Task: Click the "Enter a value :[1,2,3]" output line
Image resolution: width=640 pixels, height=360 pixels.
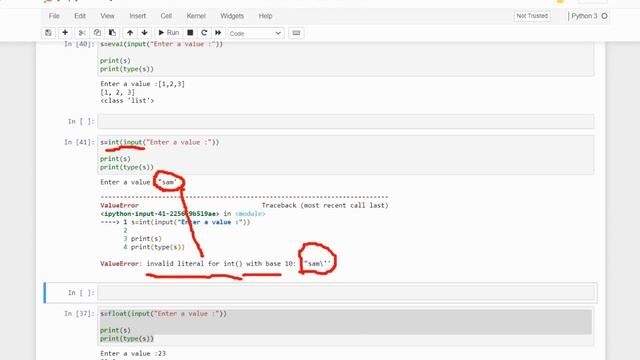Action: (x=142, y=84)
